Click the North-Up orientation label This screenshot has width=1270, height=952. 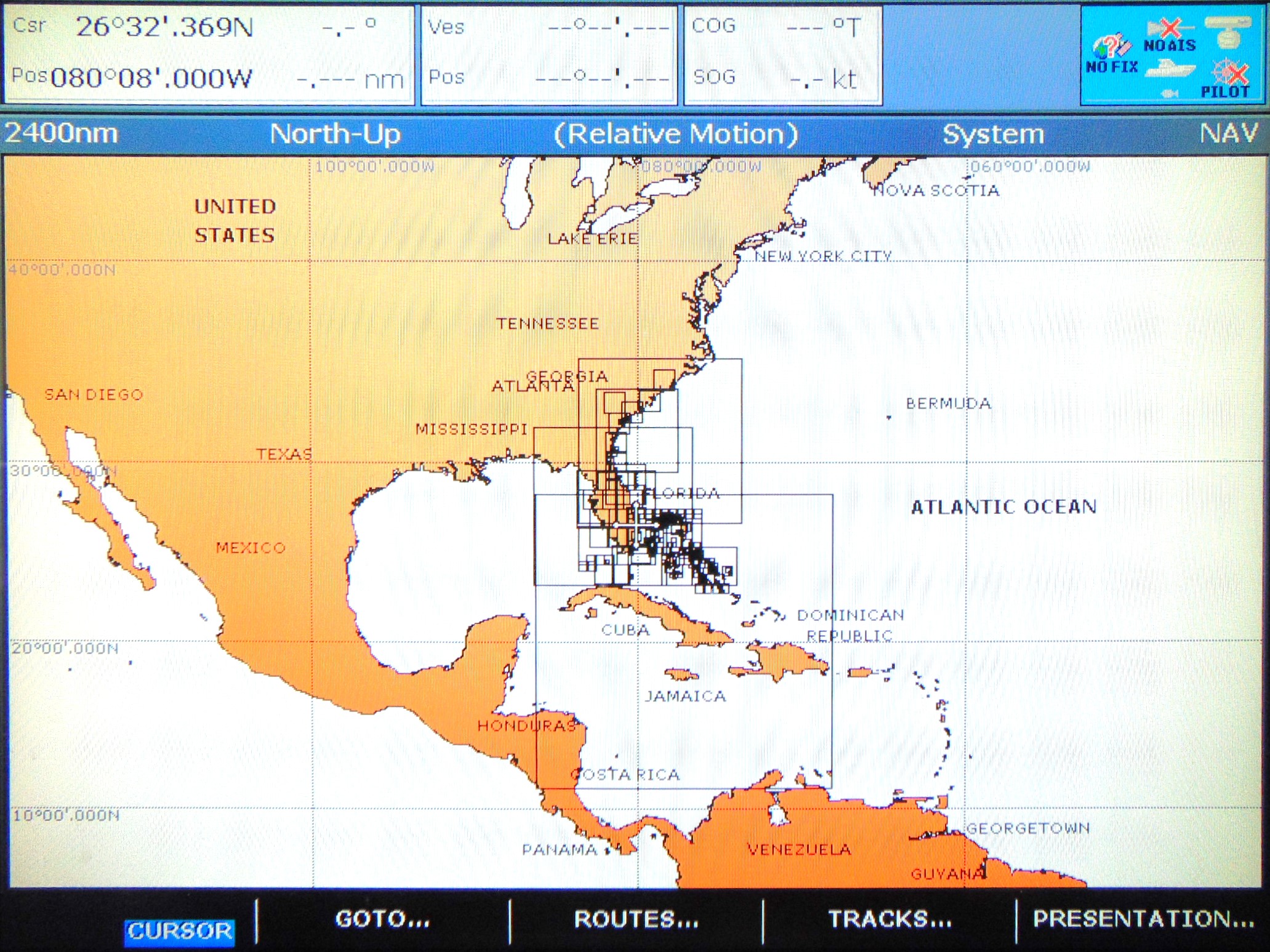click(x=336, y=134)
